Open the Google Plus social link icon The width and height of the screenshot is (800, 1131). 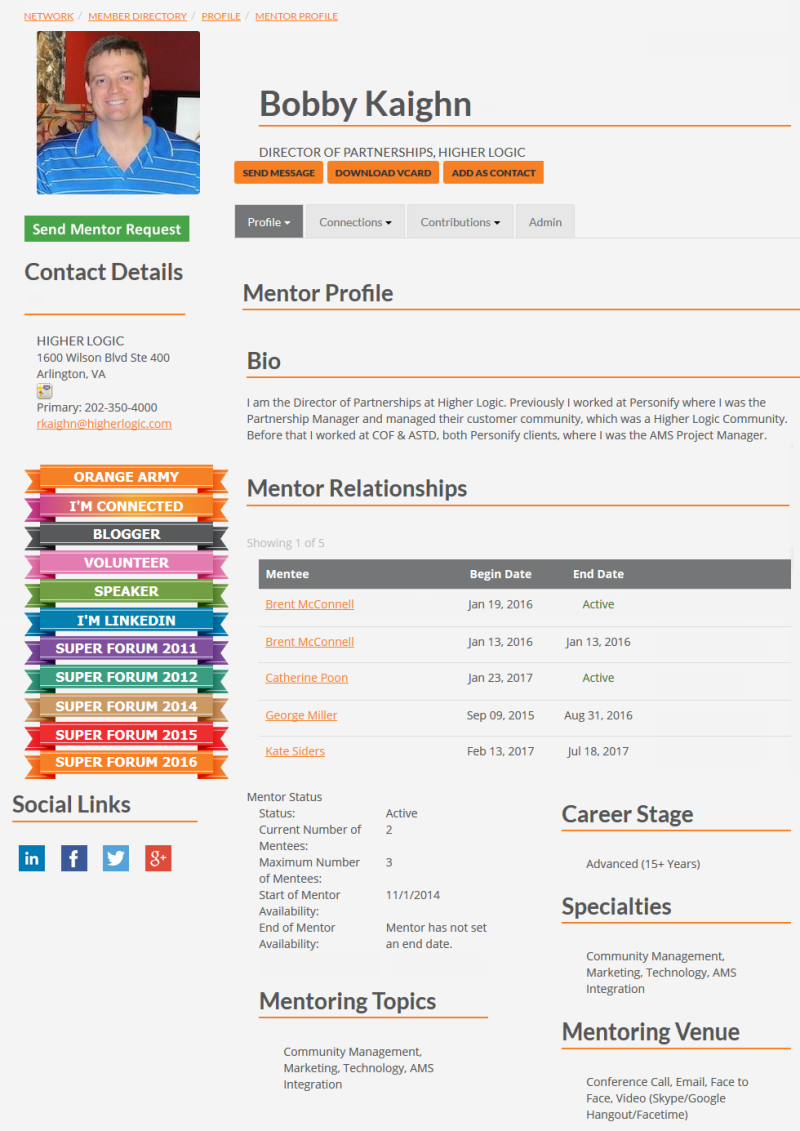pyautogui.click(x=158, y=858)
